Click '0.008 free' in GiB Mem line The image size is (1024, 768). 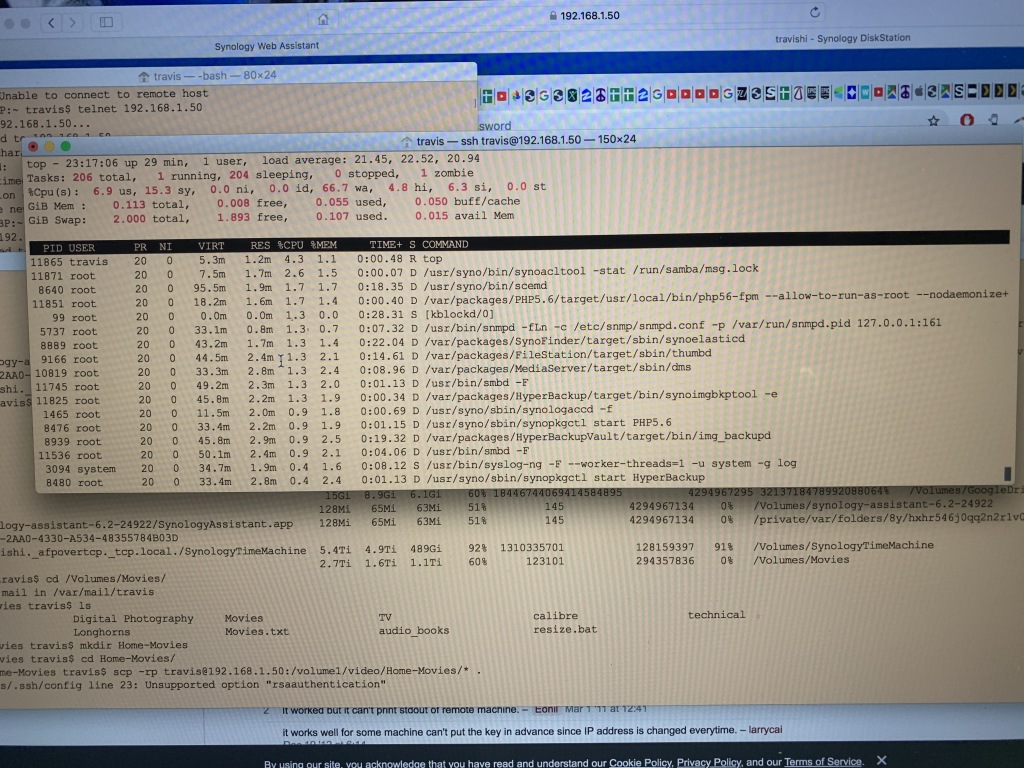tap(252, 202)
